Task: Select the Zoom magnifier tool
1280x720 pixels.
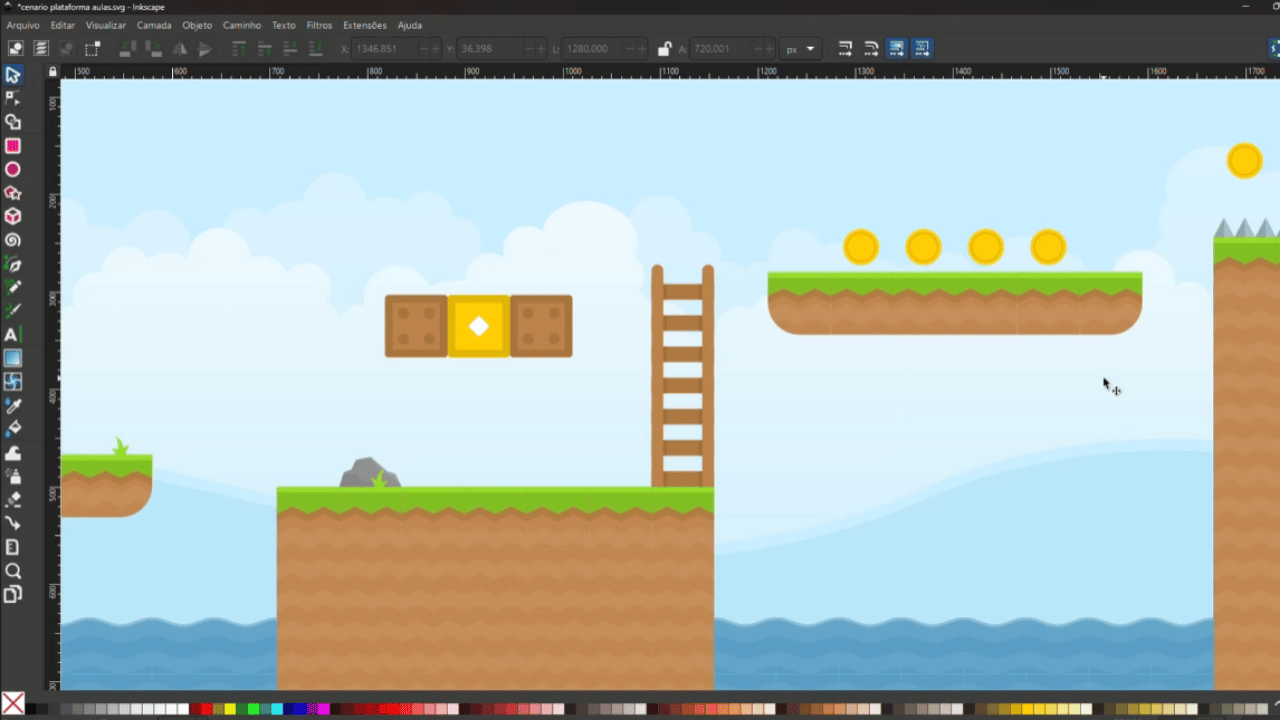Action: [13, 571]
